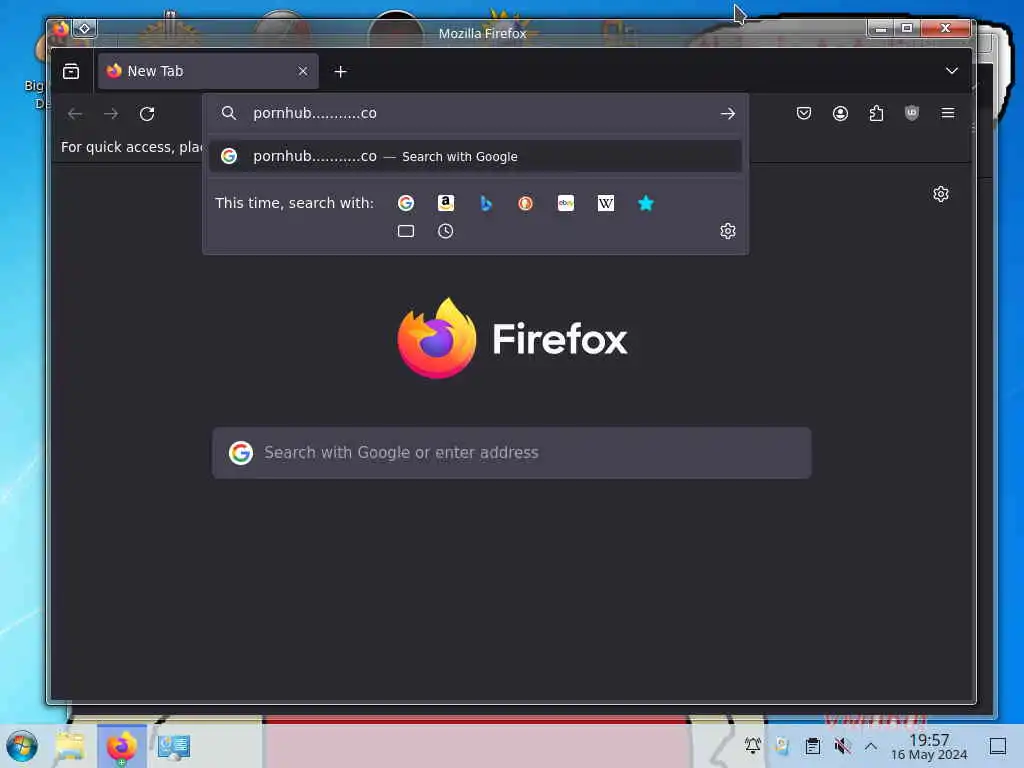Search this time with Bing icon
Viewport: 1024px width, 768px height.
(486, 203)
